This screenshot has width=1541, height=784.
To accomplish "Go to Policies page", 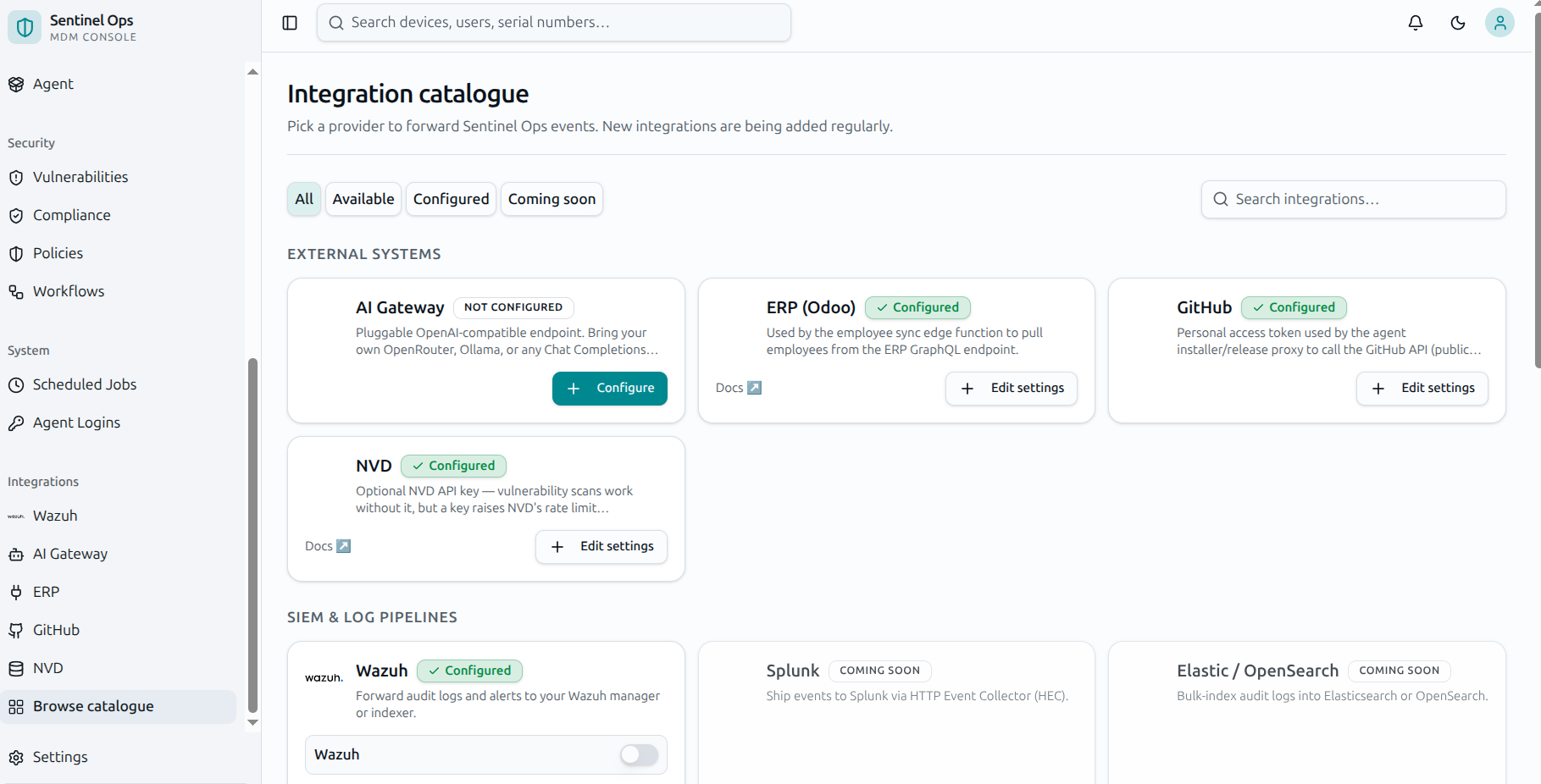I will (119, 254).
